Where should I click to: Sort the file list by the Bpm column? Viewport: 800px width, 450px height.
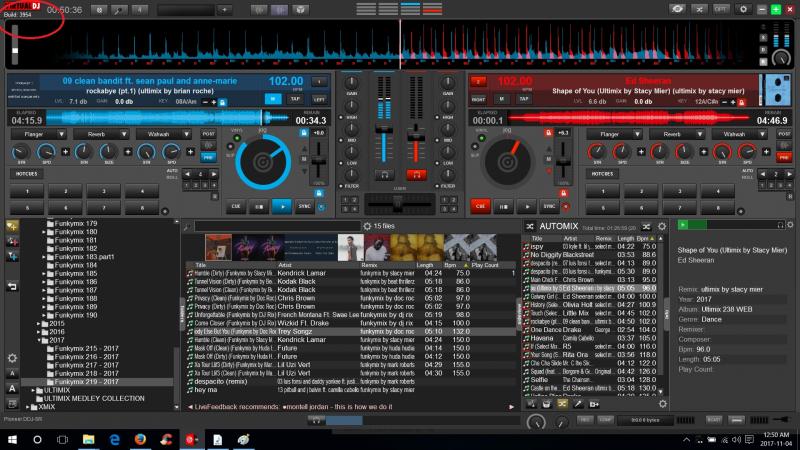point(456,265)
